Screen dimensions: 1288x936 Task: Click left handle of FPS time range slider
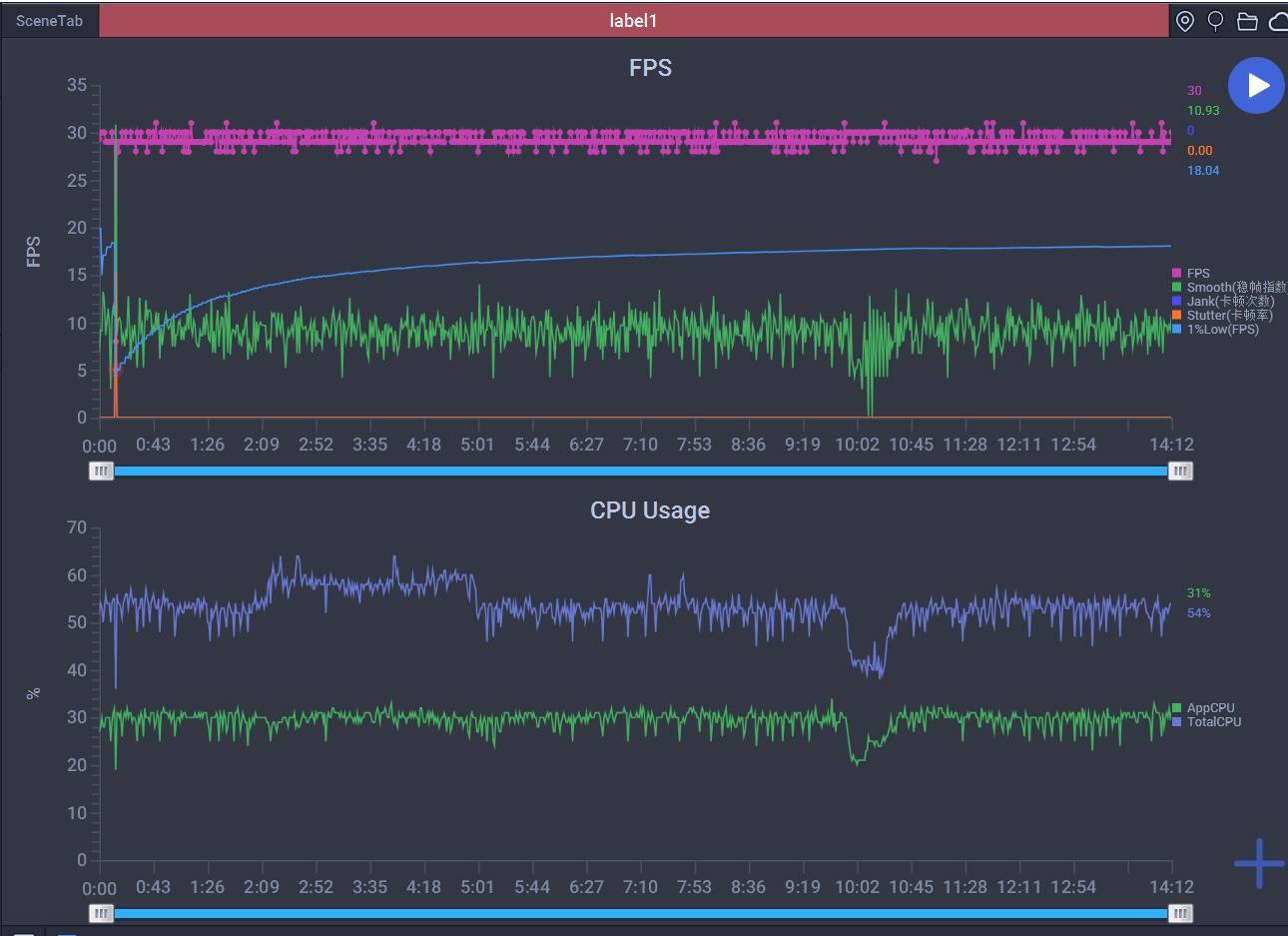point(101,470)
